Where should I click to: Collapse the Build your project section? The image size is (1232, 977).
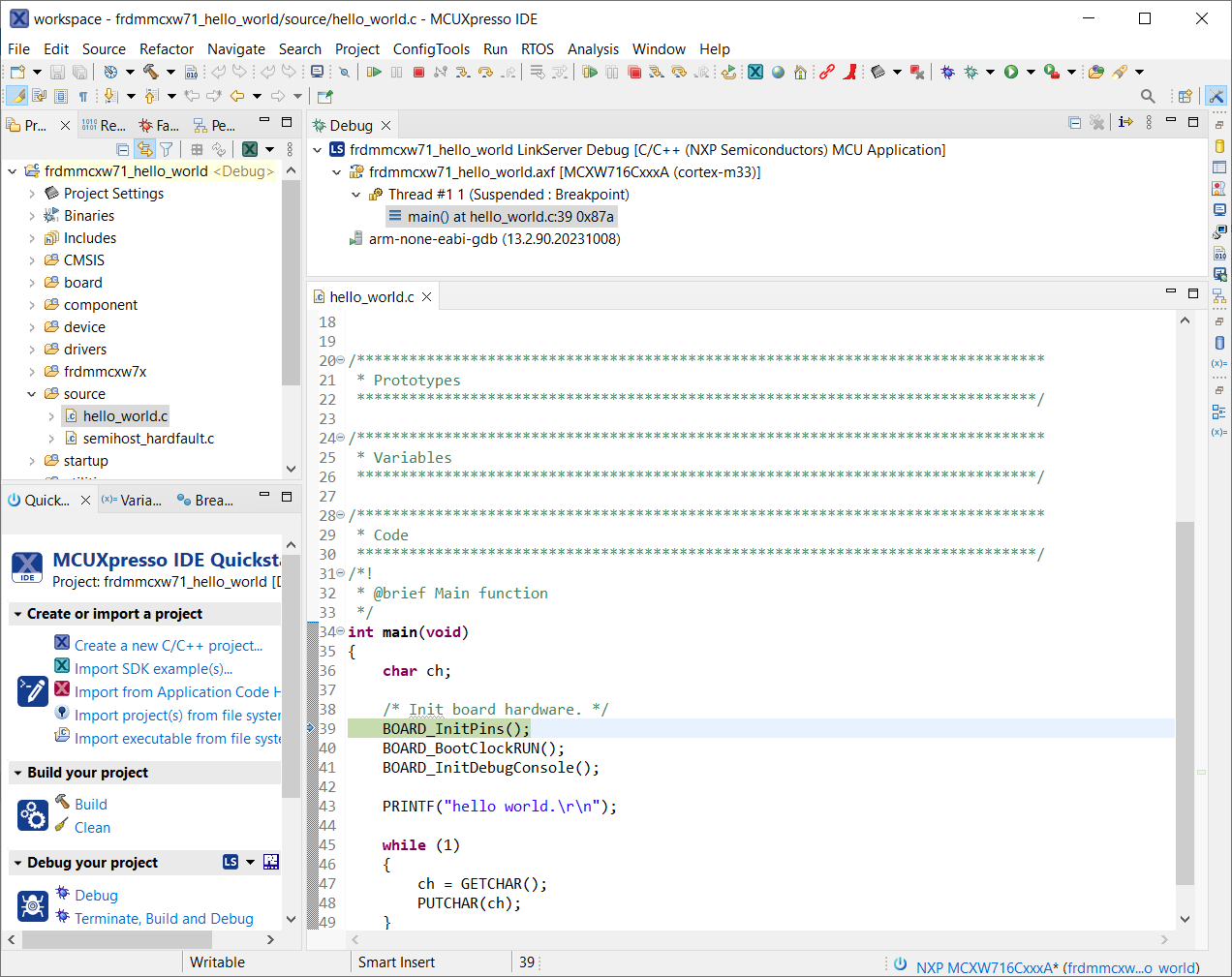point(17,773)
